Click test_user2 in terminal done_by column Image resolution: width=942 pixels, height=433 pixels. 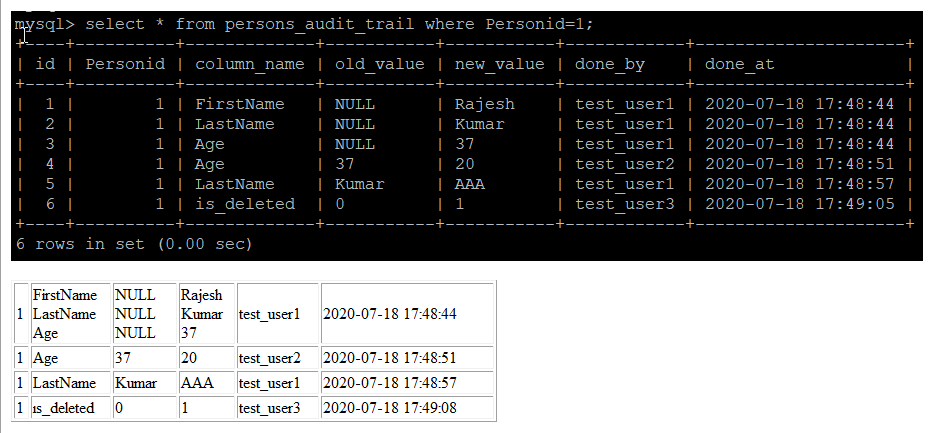[x=625, y=164]
